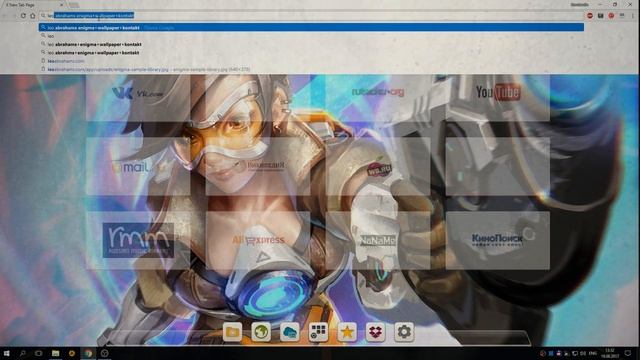Click the green globe icon in dock
Image resolution: width=640 pixels, height=360 pixels.
coord(261,332)
